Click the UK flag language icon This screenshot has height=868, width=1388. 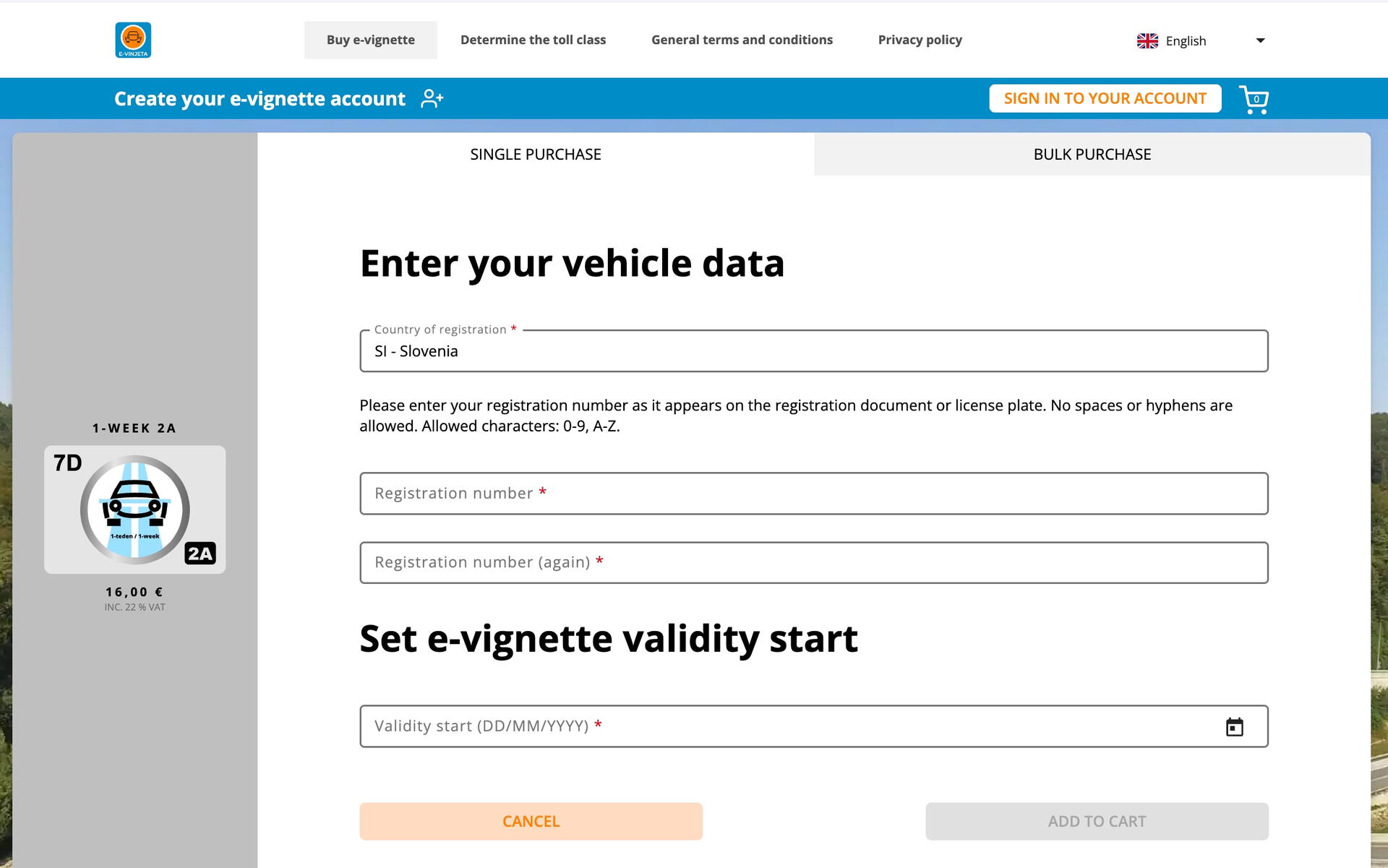(1147, 40)
